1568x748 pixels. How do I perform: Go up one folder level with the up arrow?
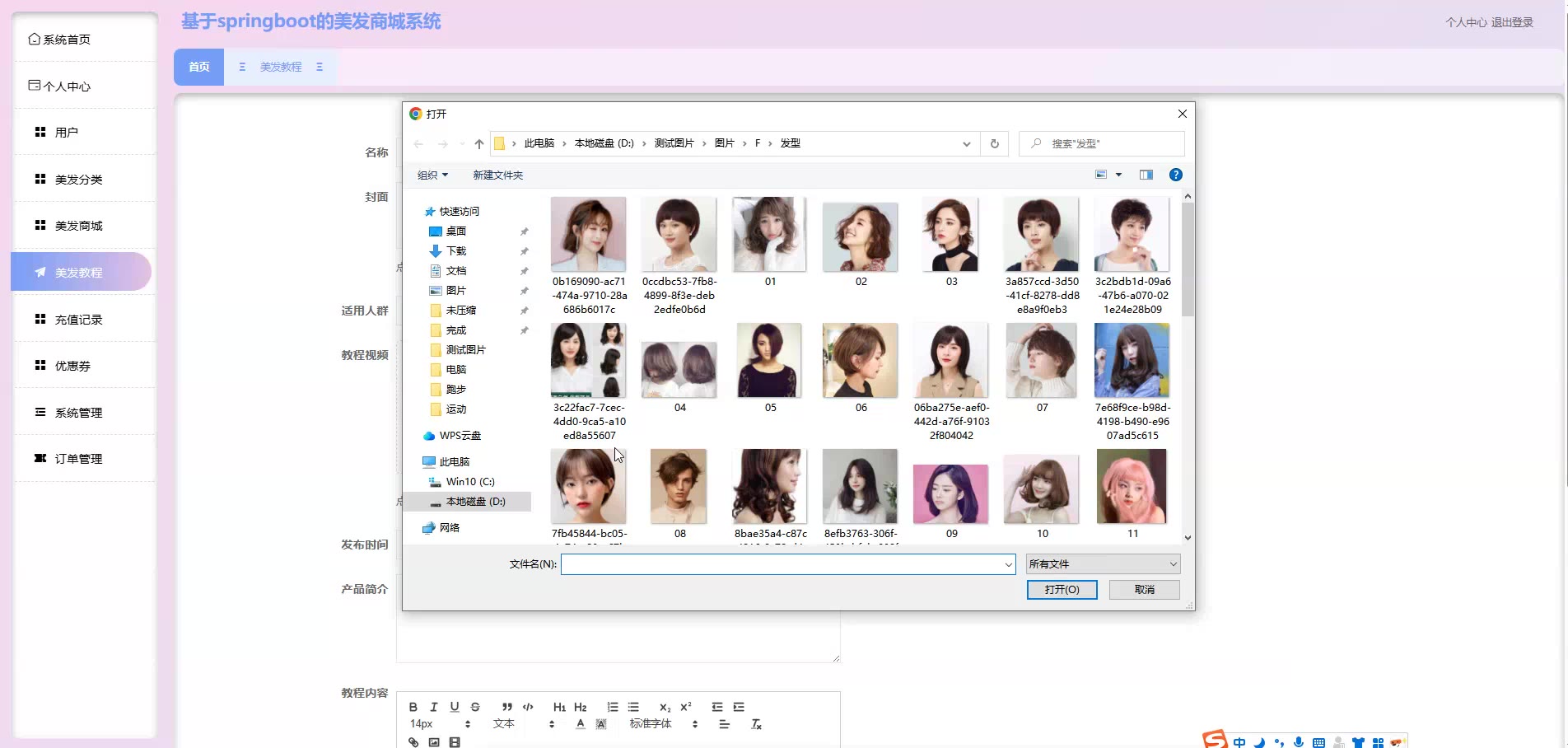click(478, 144)
